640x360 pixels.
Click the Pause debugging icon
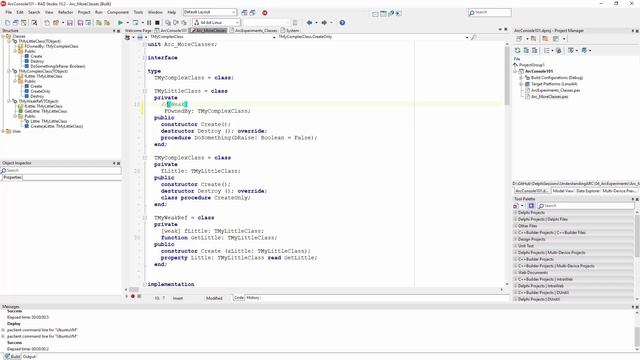point(149,23)
